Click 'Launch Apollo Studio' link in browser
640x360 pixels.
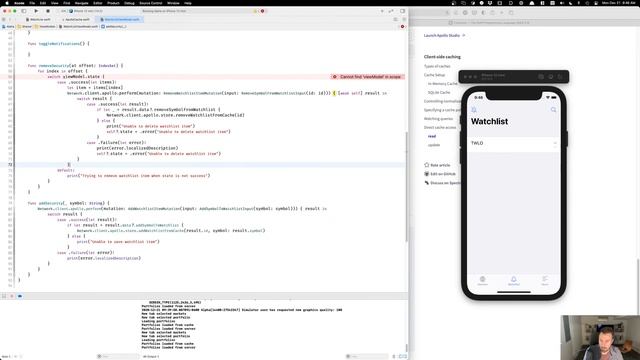click(x=444, y=36)
